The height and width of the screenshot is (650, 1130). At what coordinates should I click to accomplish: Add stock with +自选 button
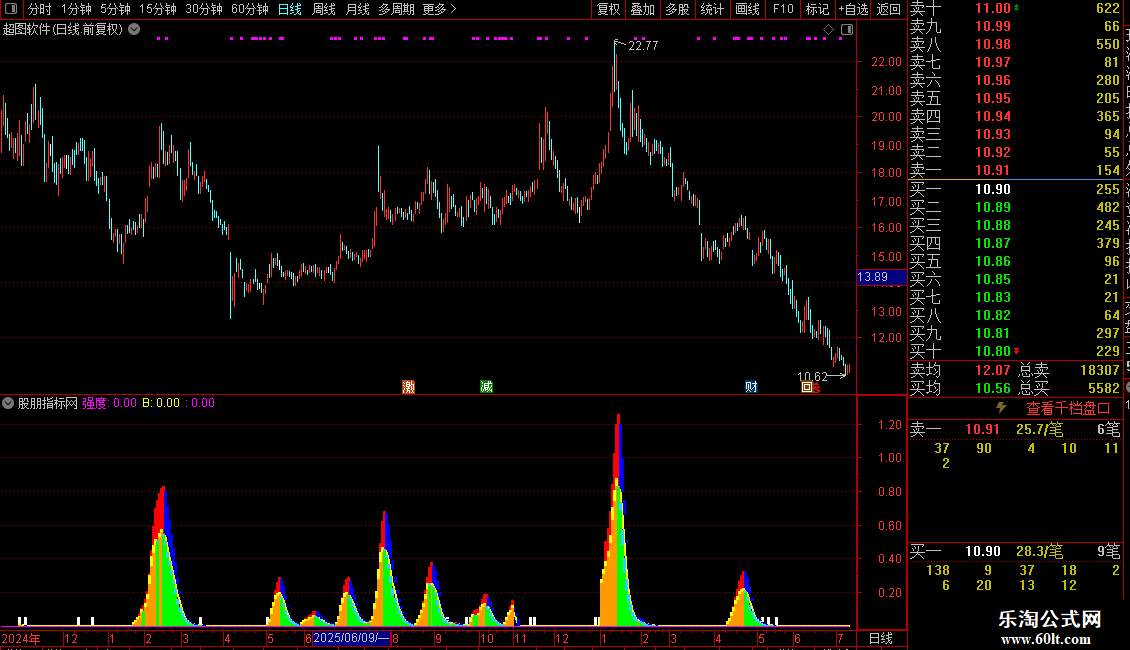pos(853,9)
